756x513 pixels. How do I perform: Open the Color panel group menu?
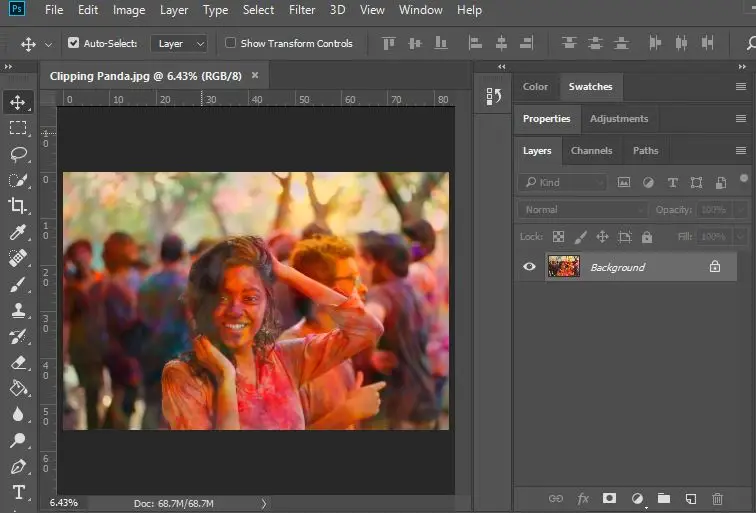pos(741,86)
